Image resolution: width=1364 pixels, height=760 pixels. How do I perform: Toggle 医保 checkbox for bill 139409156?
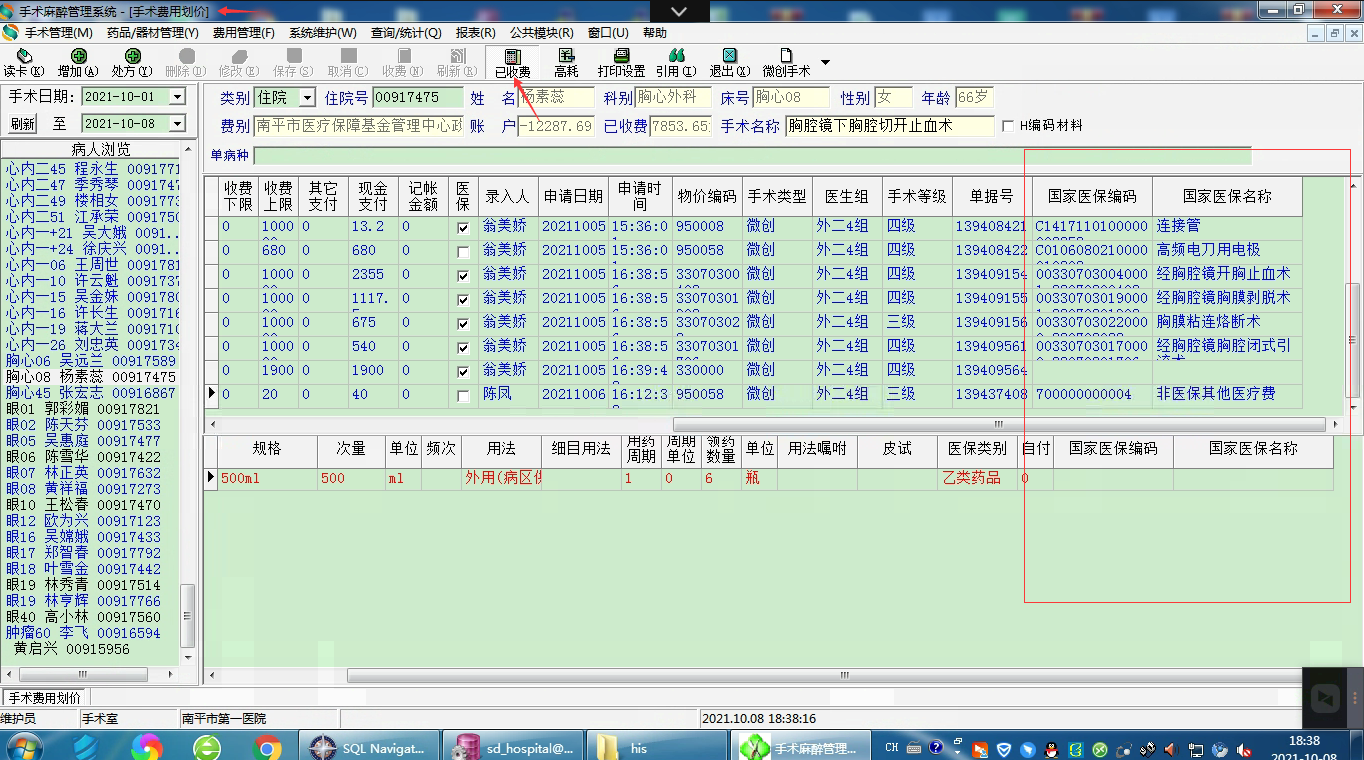point(462,324)
